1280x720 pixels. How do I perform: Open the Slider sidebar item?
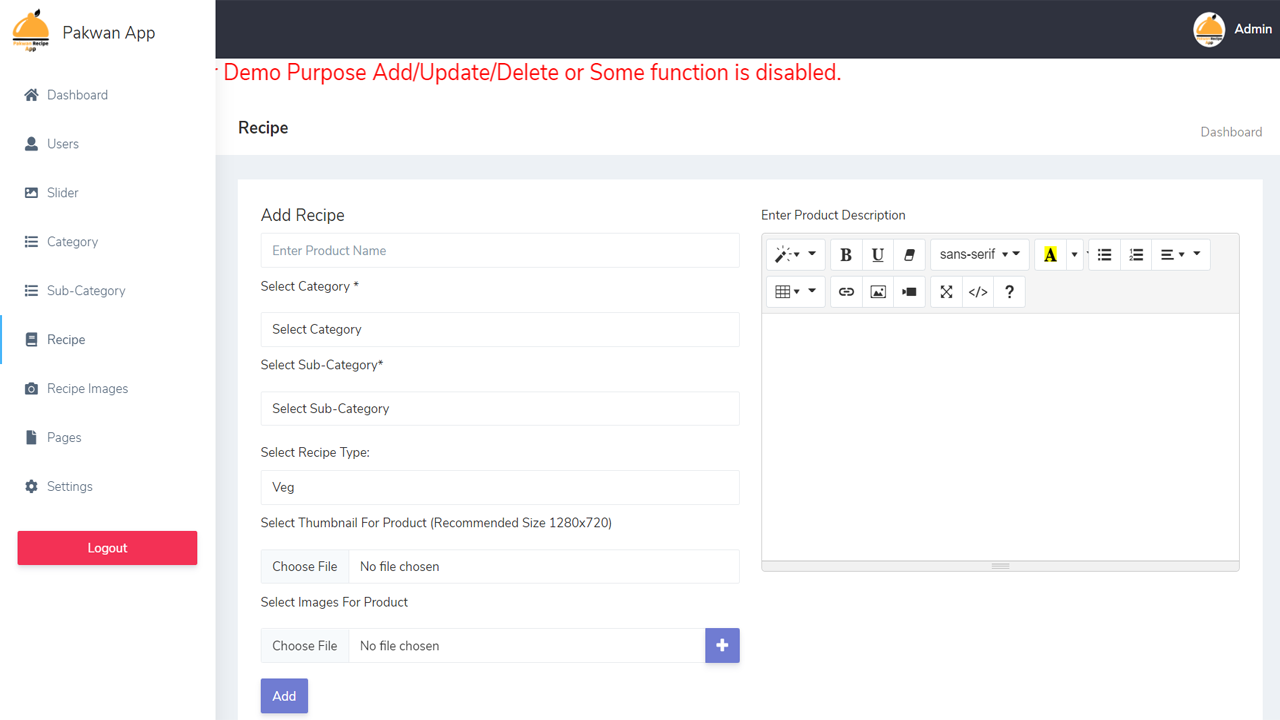click(x=107, y=193)
